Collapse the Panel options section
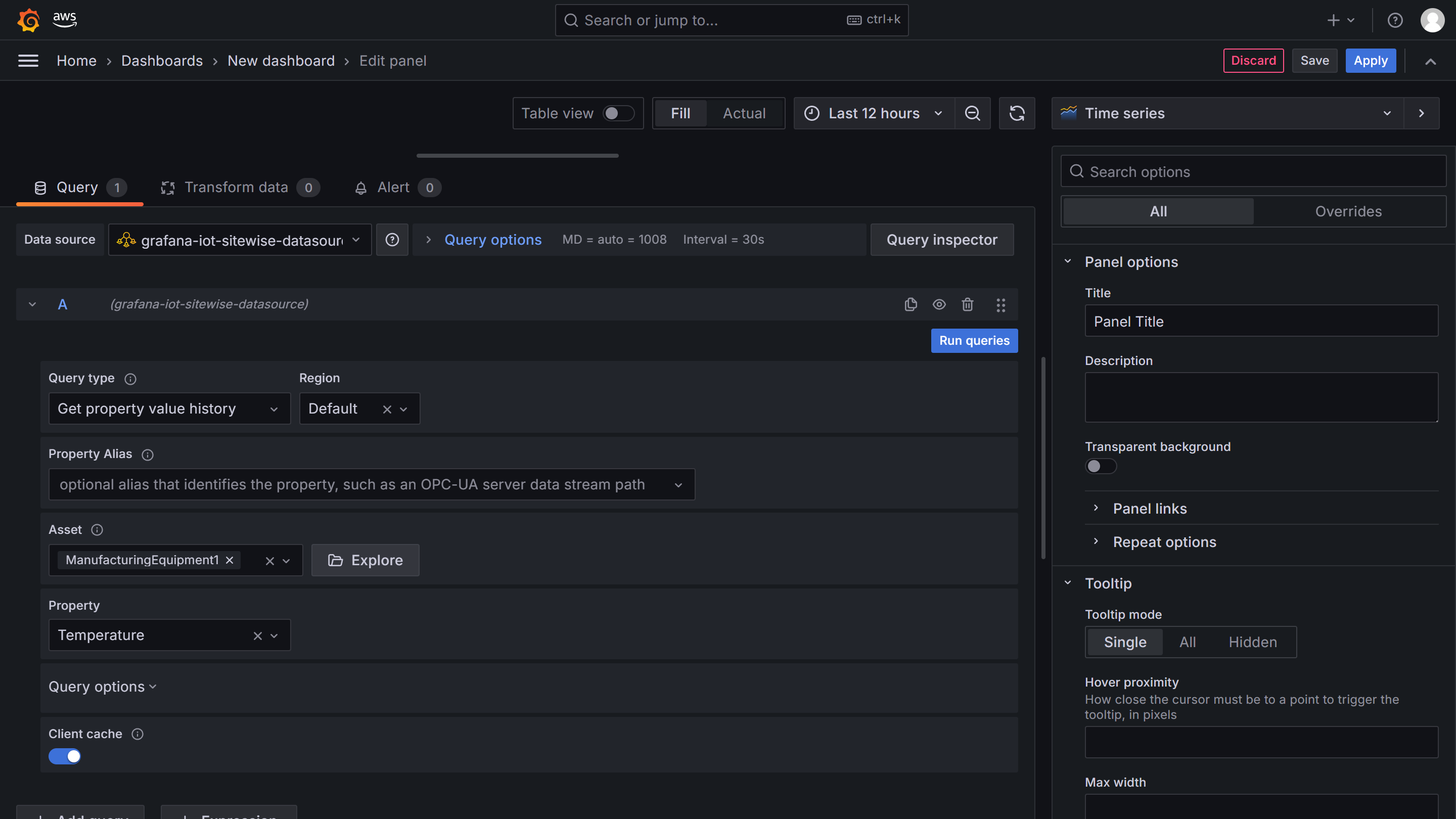Screen dimensions: 1456x819 coord(1131,262)
